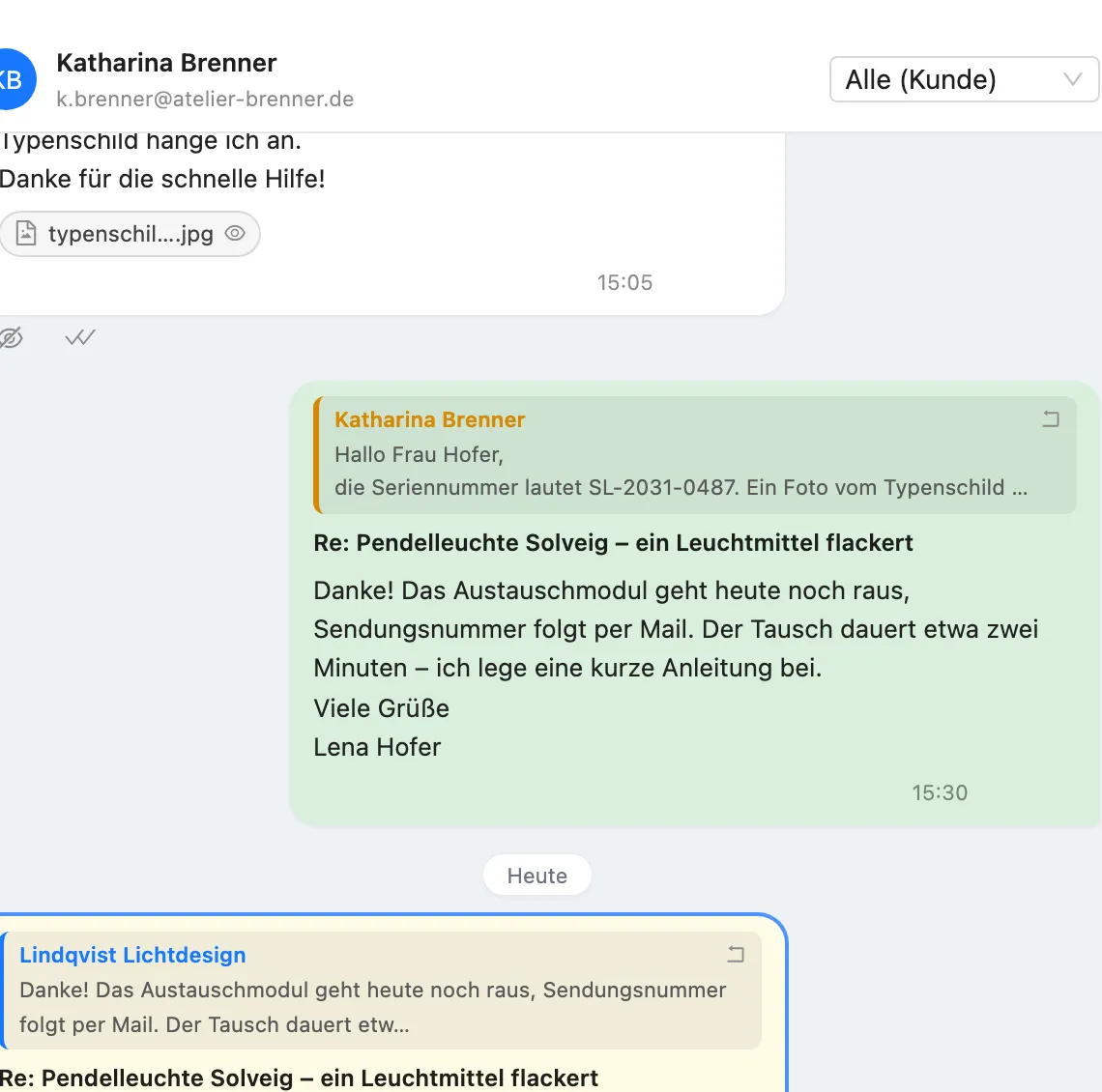This screenshot has height=1092, width=1102.
Task: Click the Lindqvist Lichtdesign sender name
Action: pyautogui.click(x=132, y=955)
